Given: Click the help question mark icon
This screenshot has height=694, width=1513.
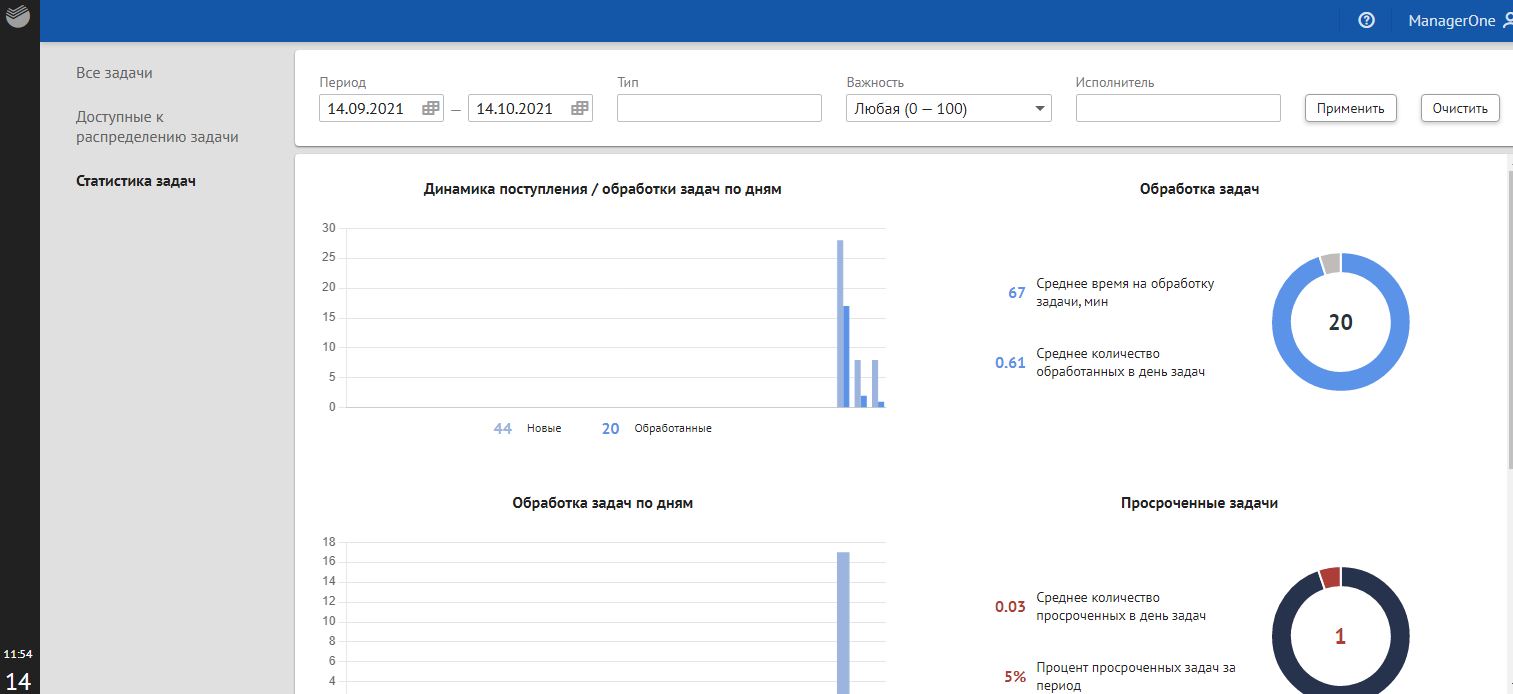Looking at the screenshot, I should [x=1366, y=20].
